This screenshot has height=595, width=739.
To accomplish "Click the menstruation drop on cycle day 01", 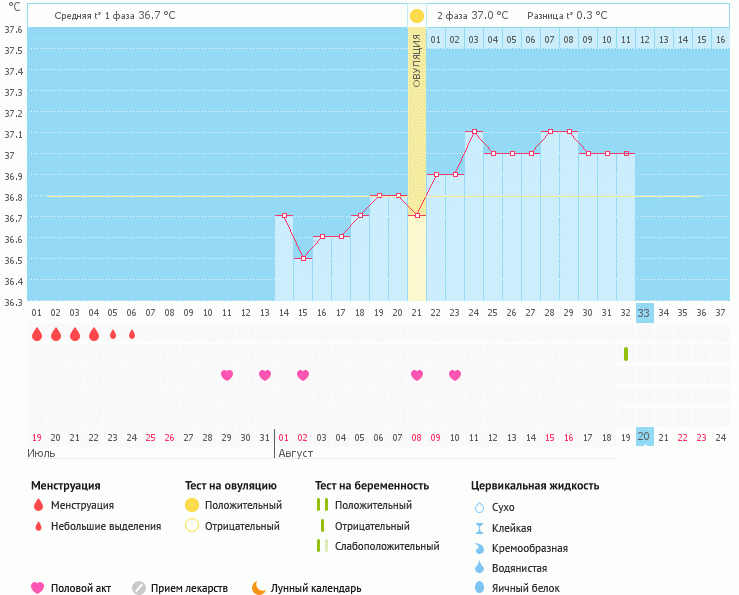I will (x=36, y=334).
